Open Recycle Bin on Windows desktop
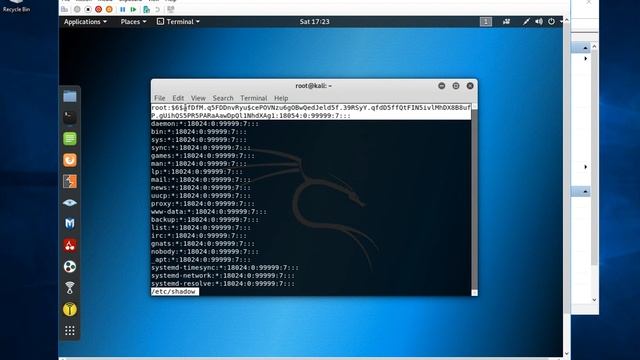The height and width of the screenshot is (360, 640). coord(16,6)
